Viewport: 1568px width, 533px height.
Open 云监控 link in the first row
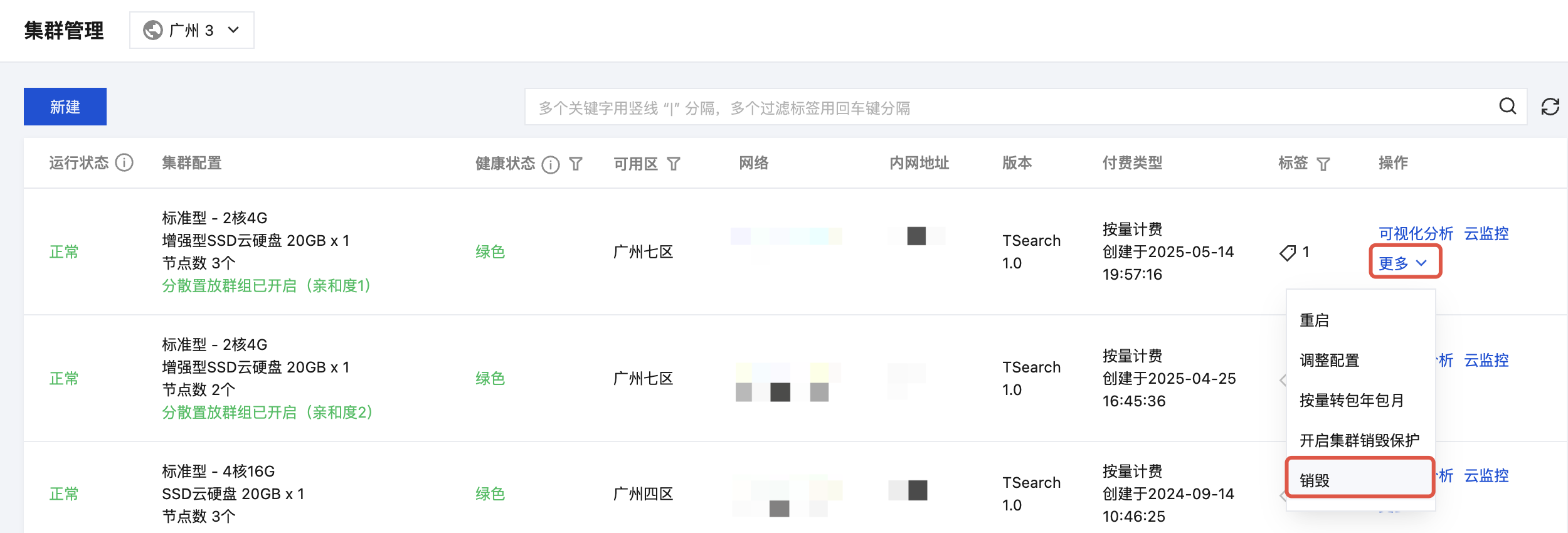point(1486,234)
